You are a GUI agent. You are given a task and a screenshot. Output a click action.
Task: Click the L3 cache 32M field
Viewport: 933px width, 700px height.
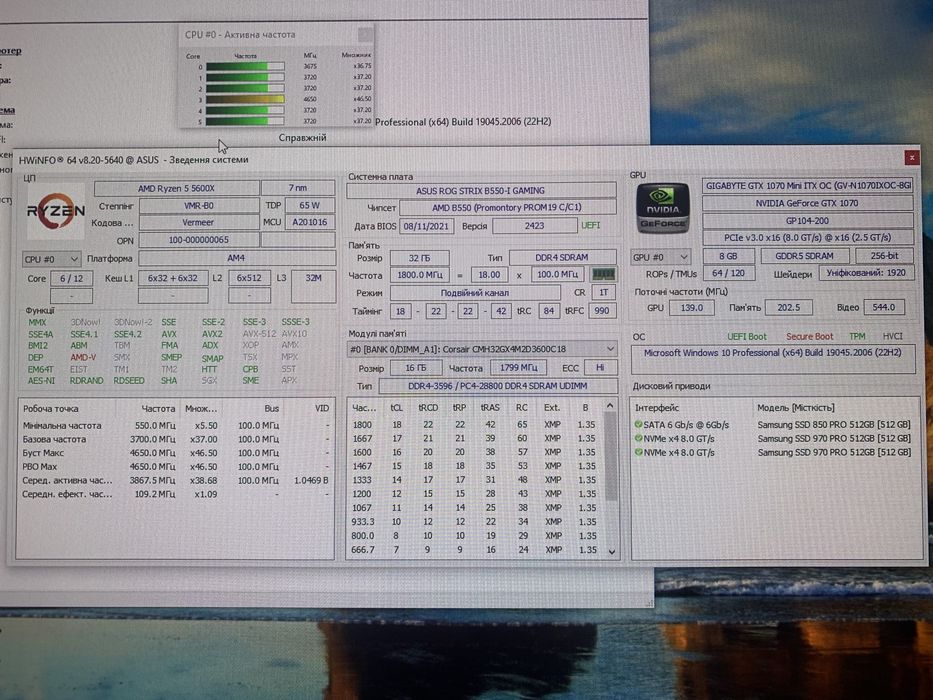(x=313, y=286)
